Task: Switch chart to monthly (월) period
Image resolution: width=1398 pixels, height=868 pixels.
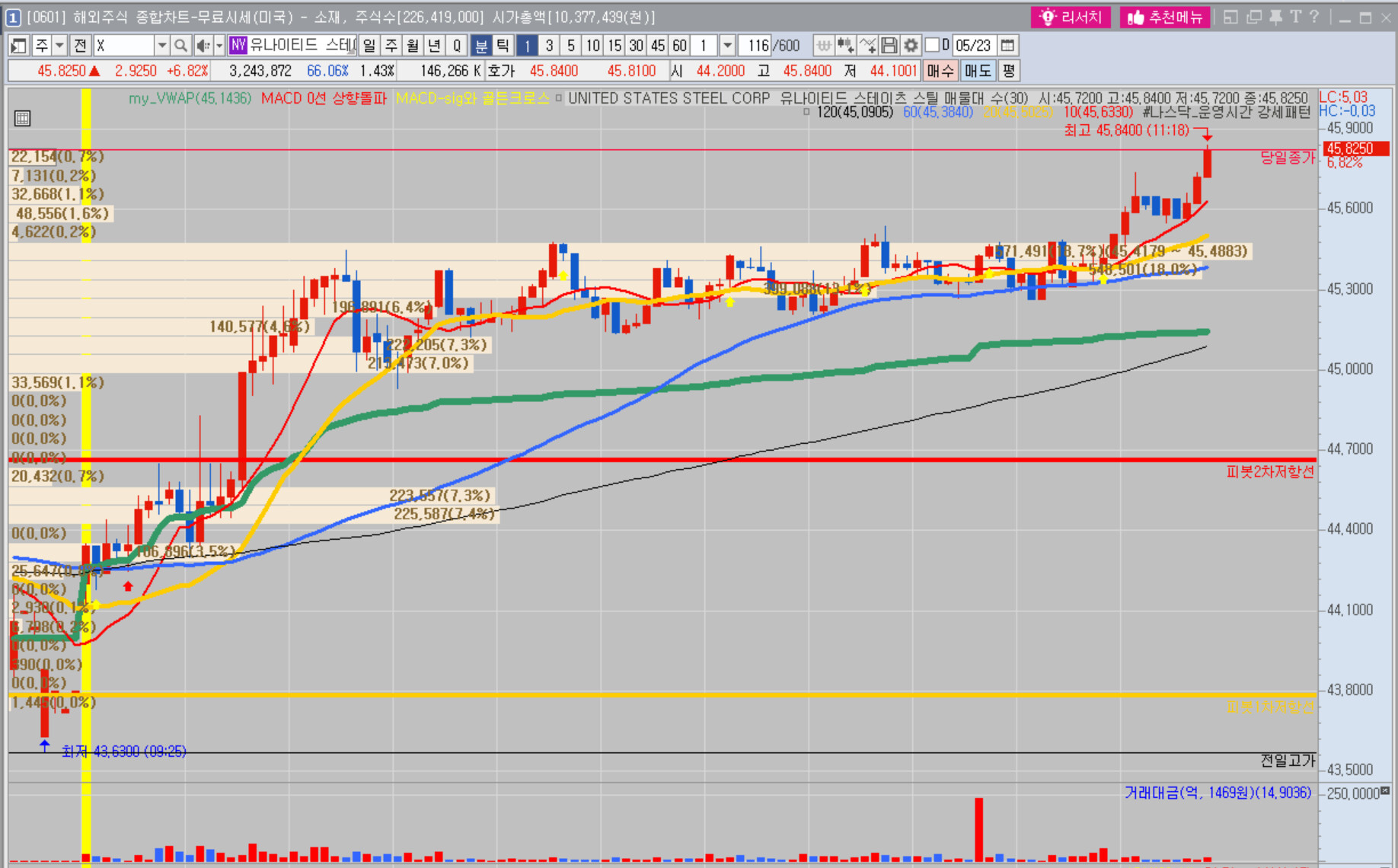Action: 413,46
